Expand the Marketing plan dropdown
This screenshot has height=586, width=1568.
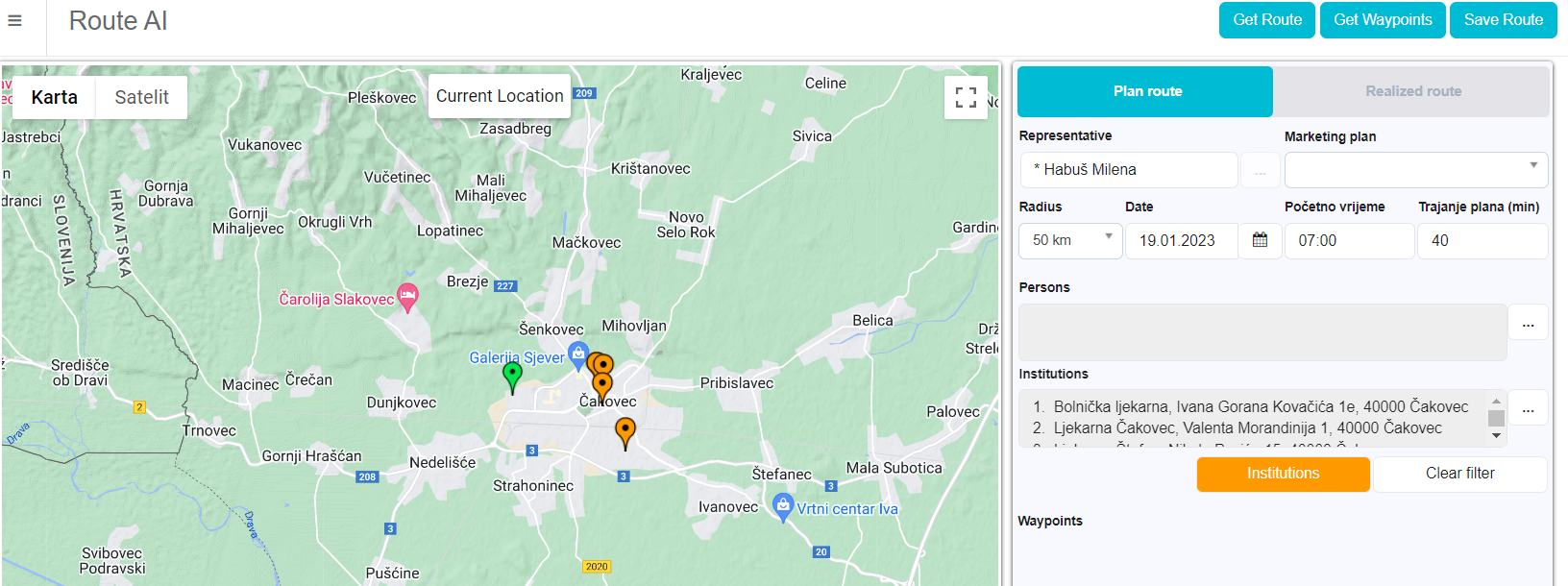coord(1415,169)
